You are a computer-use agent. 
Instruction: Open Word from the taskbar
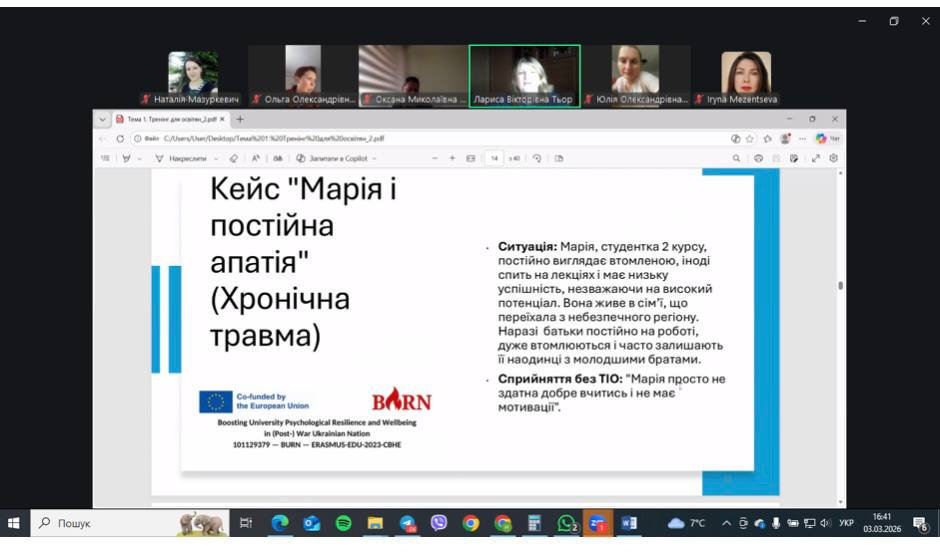629,523
